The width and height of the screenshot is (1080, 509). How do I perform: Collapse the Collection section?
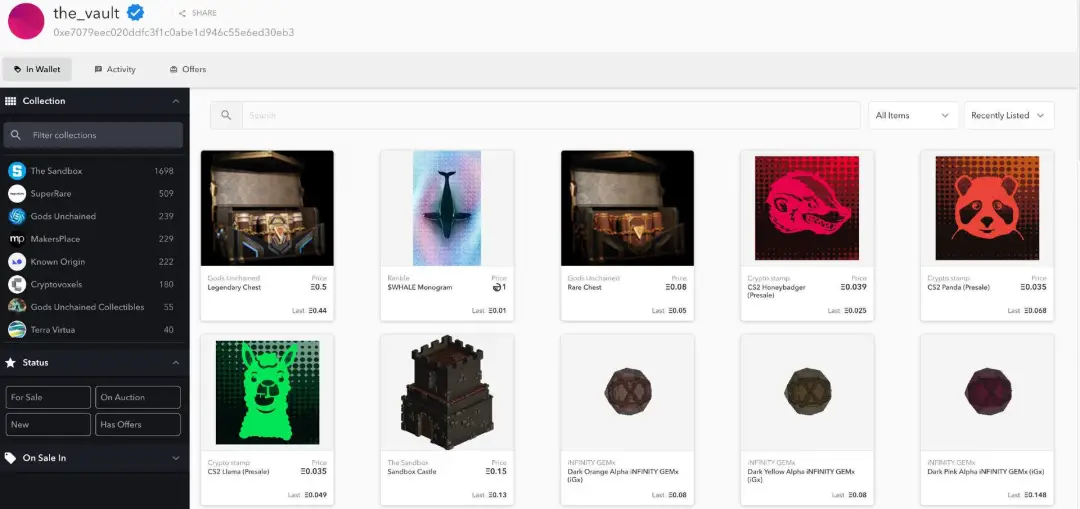click(176, 101)
